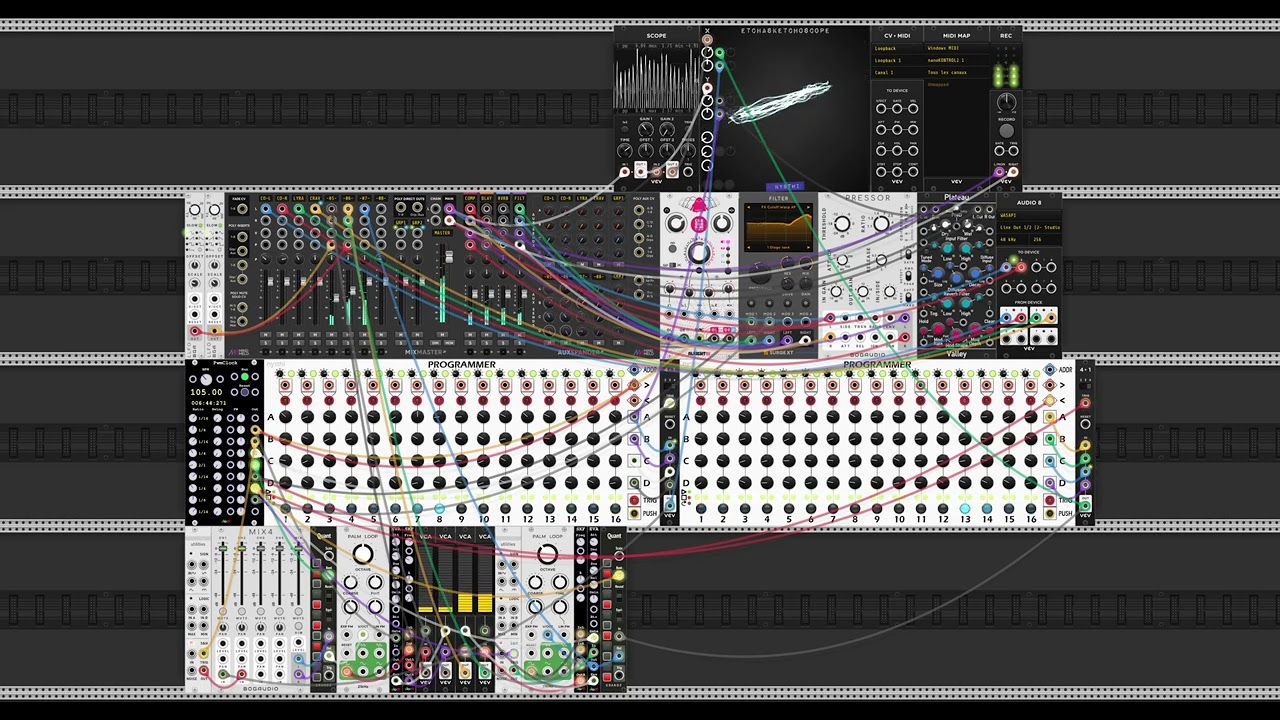The height and width of the screenshot is (720, 1280).
Task: Click the PwmClock Reset button
Action: (x=245, y=392)
